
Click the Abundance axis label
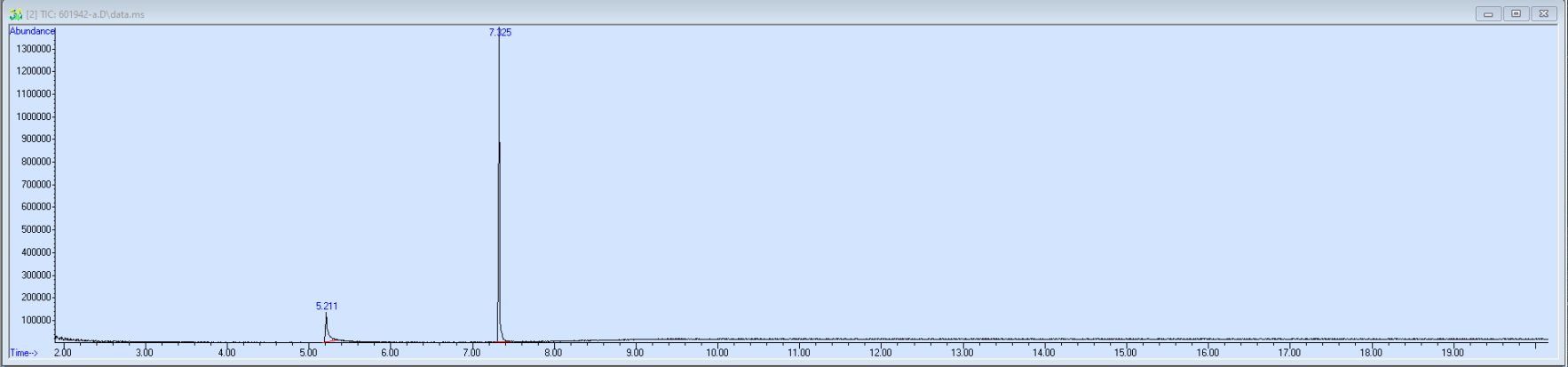(32, 31)
